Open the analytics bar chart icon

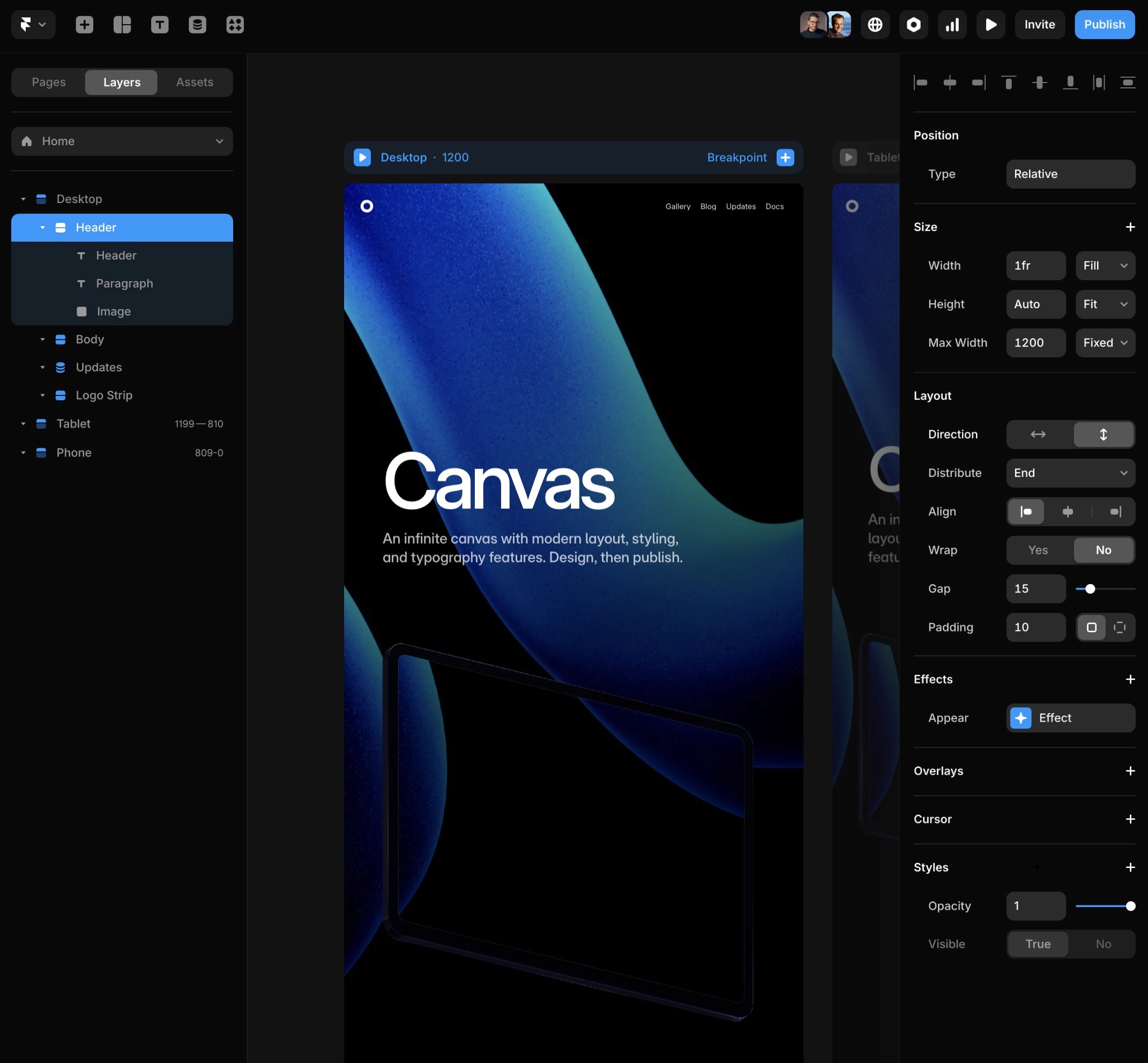click(952, 25)
